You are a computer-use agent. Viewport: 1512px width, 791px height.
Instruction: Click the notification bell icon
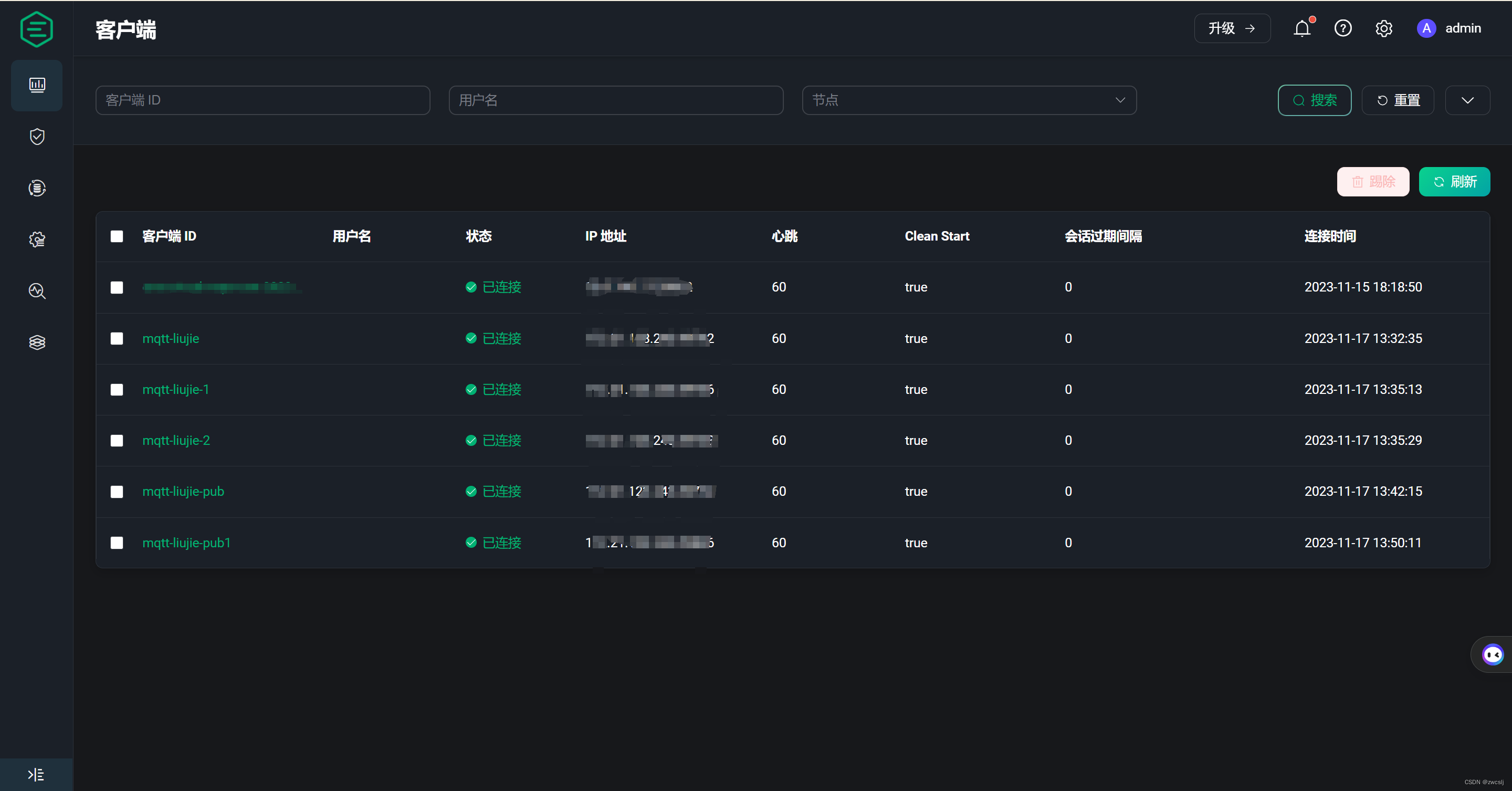pos(1301,28)
